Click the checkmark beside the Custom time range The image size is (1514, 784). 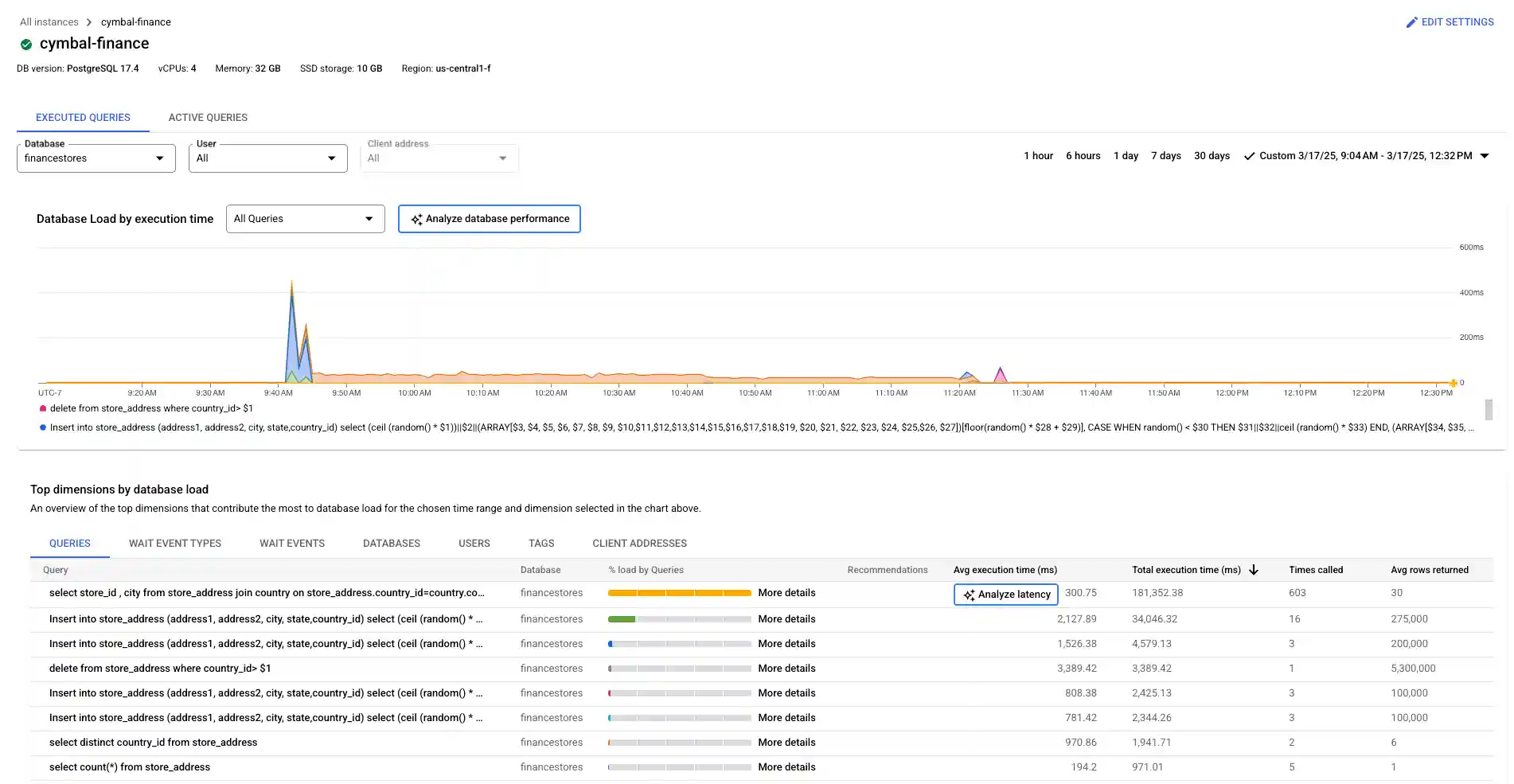point(1249,156)
